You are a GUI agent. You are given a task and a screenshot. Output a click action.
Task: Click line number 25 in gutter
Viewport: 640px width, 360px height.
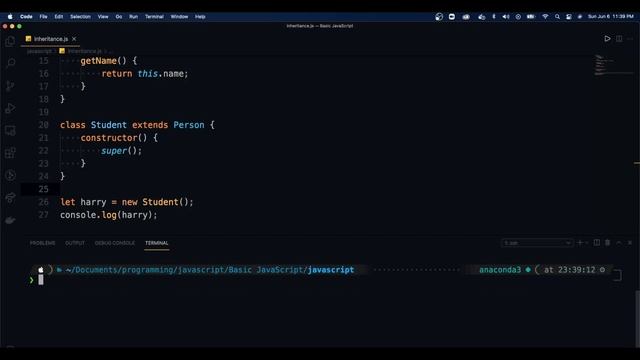click(x=43, y=189)
